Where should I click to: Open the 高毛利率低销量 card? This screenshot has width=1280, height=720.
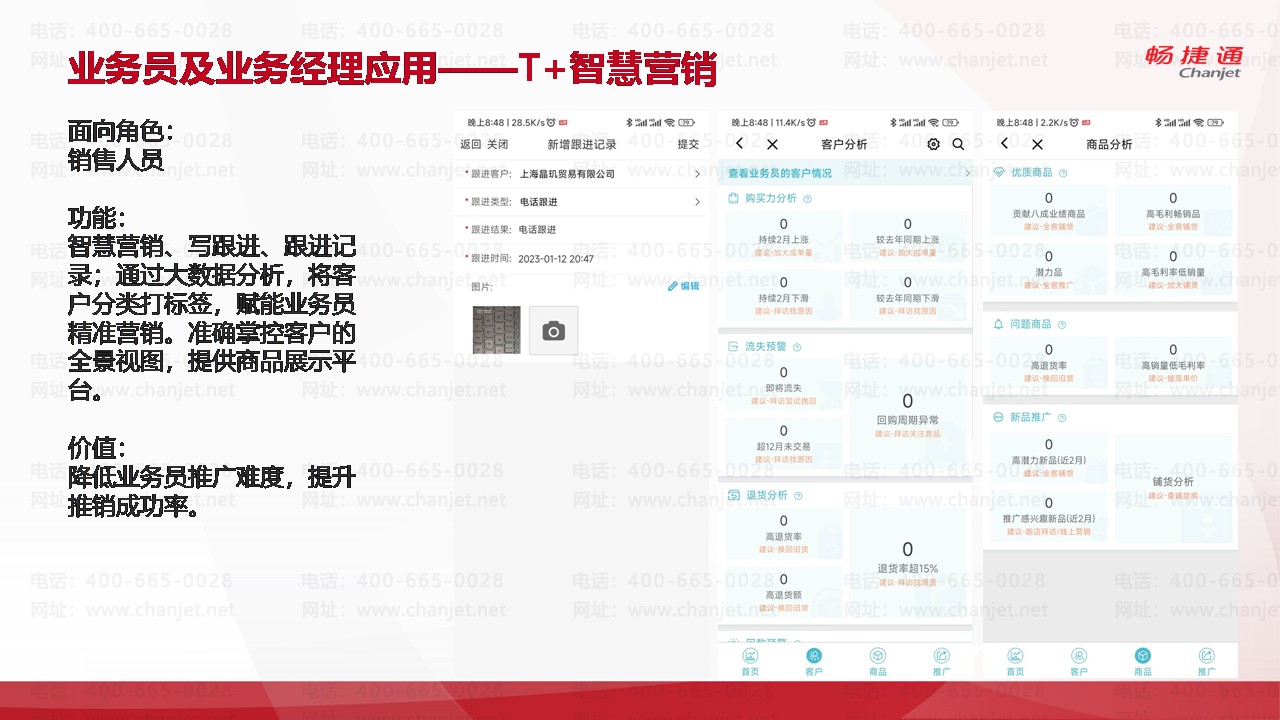click(1173, 269)
